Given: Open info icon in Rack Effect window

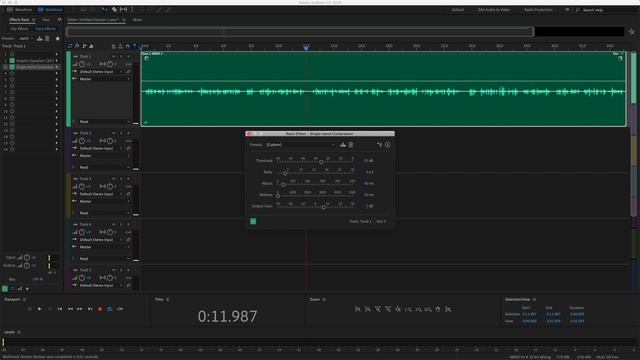Looking at the screenshot, I should [387, 145].
